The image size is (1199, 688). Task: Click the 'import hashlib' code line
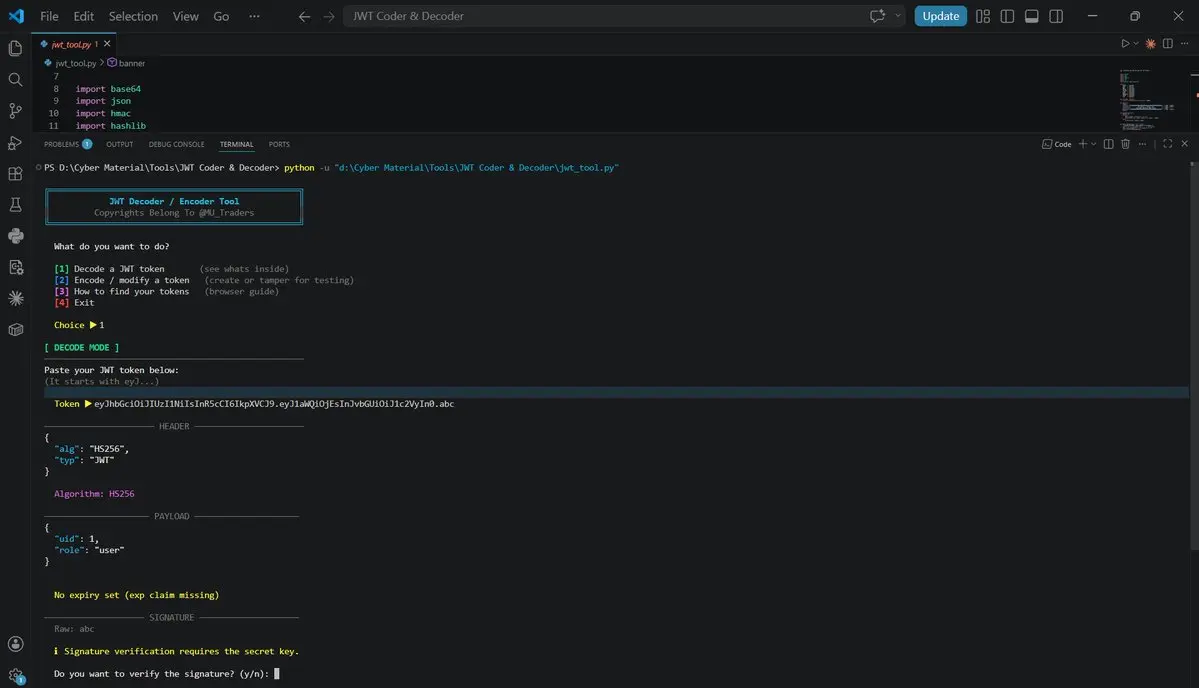pos(110,125)
